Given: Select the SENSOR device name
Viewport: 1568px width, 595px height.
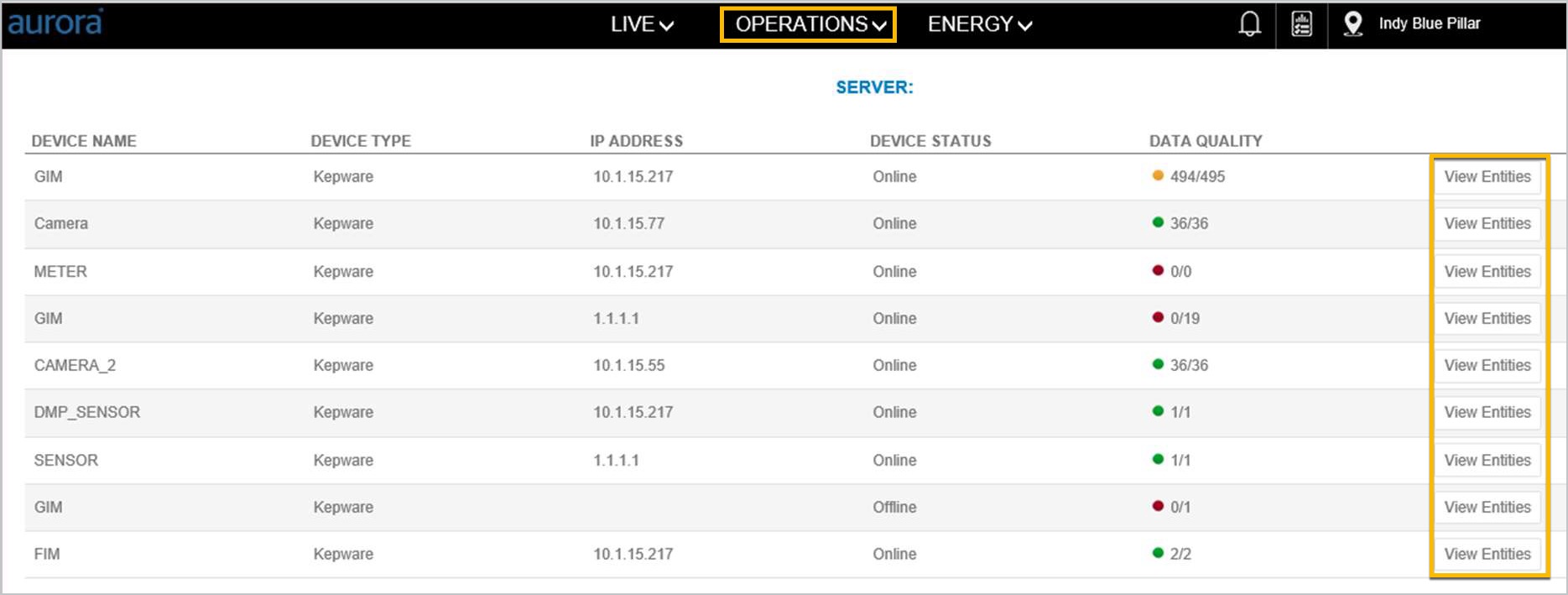Looking at the screenshot, I should coord(66,461).
